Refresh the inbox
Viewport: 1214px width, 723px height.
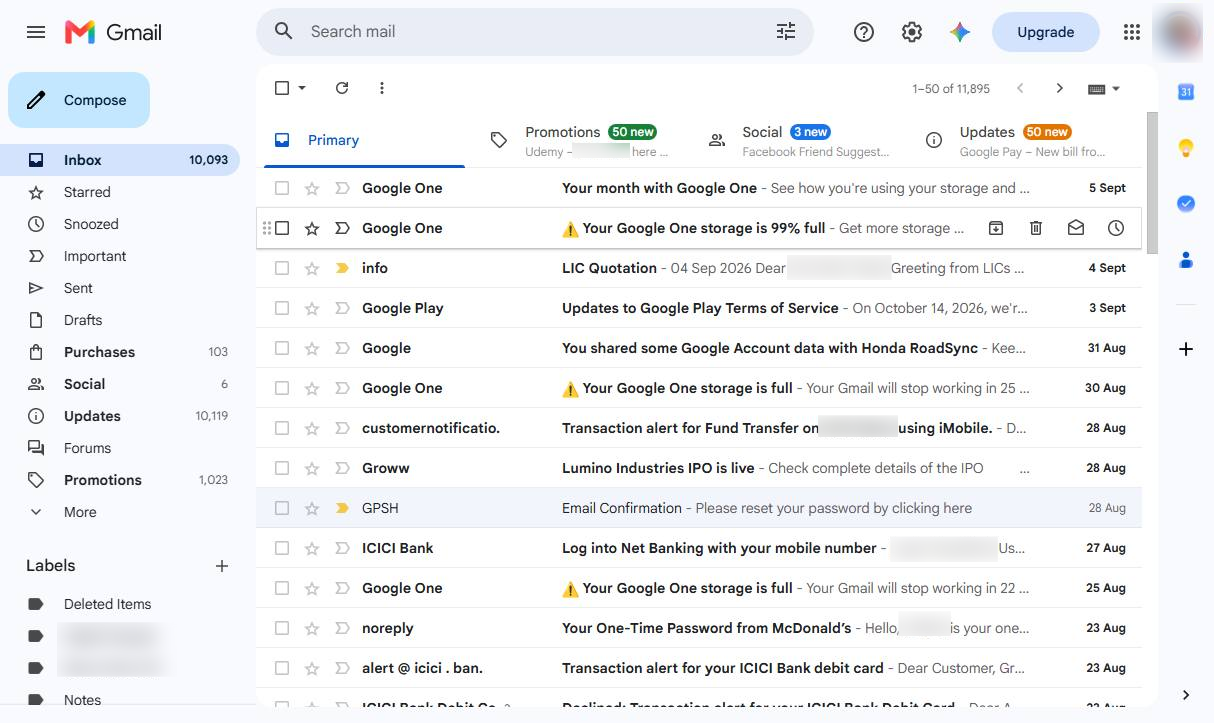342,88
